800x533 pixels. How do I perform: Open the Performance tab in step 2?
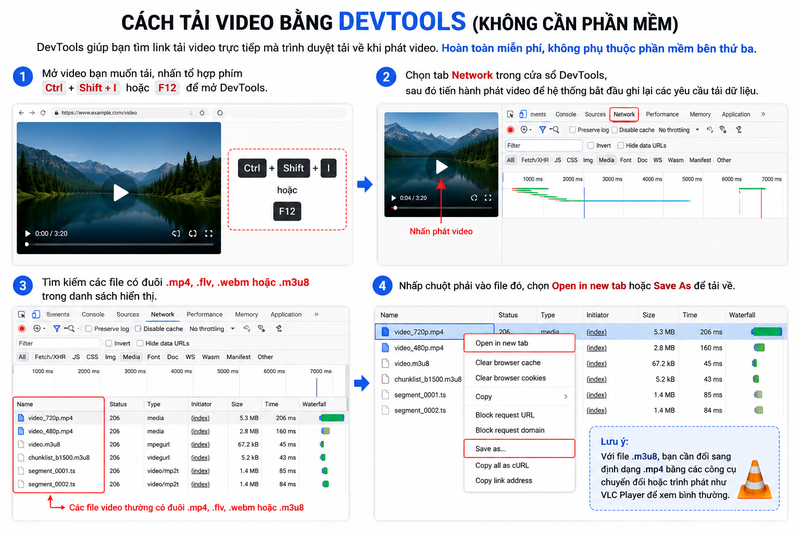point(662,114)
